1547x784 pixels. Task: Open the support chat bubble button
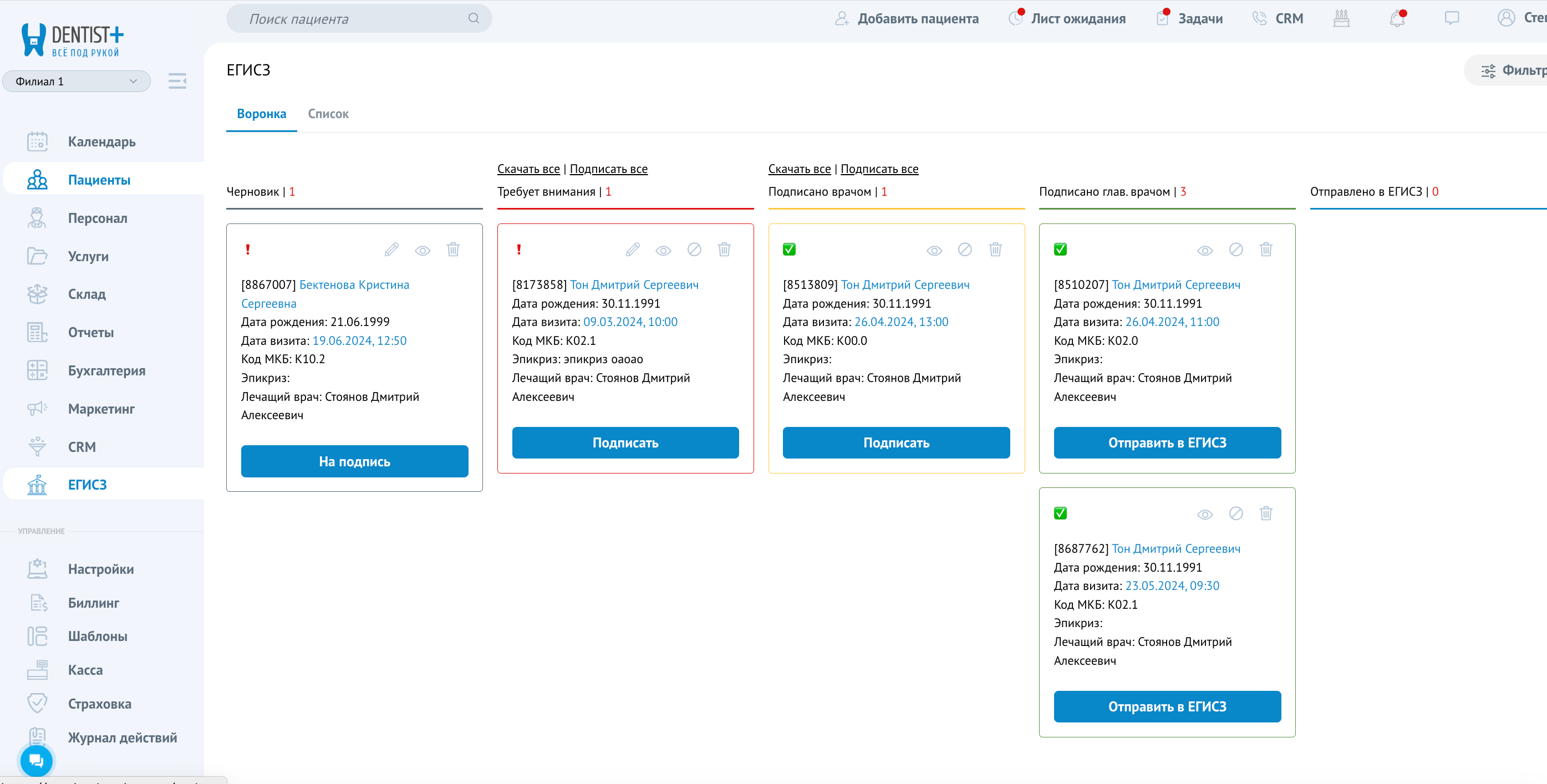(37, 761)
